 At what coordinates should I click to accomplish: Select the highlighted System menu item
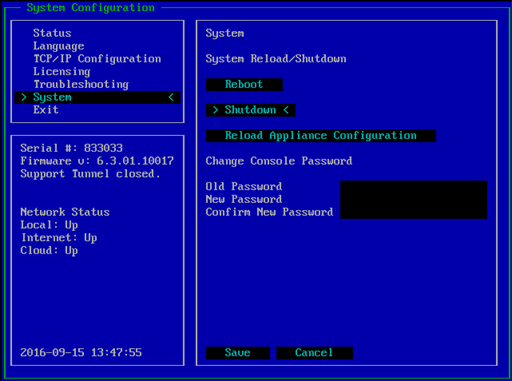click(x=97, y=97)
